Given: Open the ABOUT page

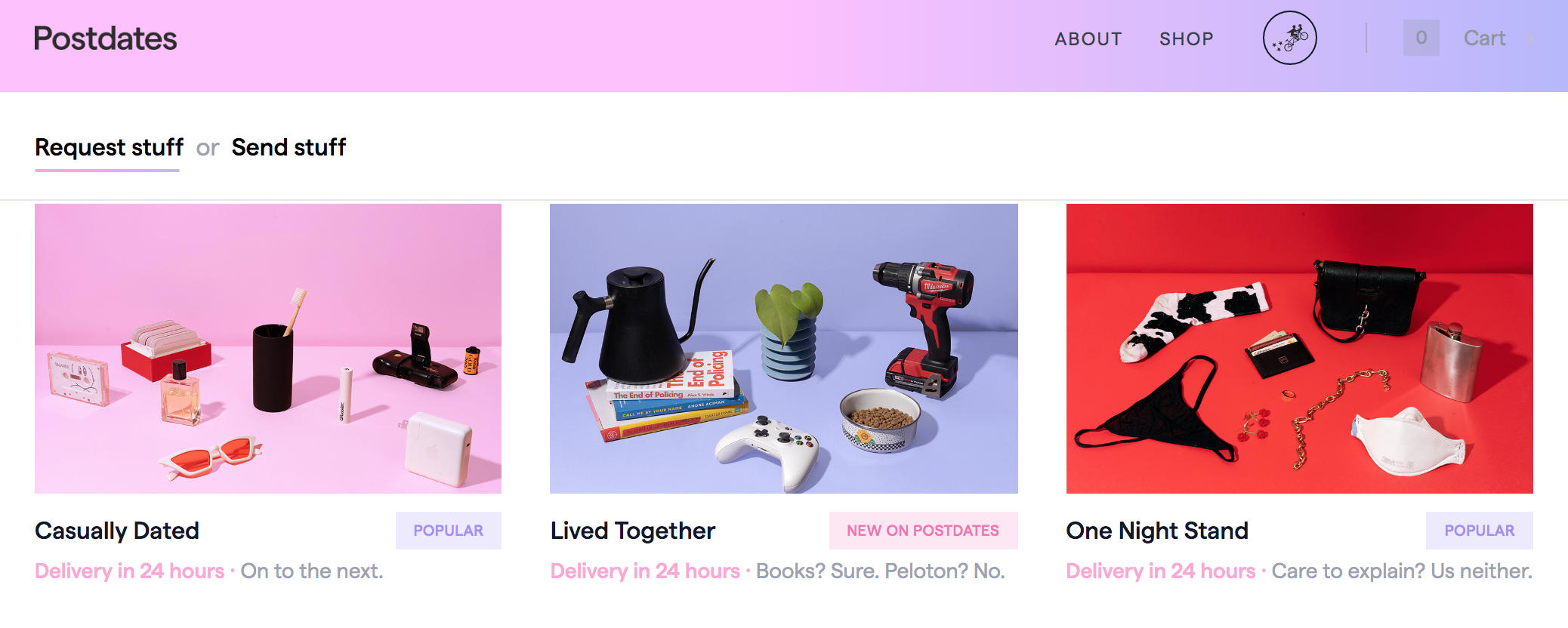Looking at the screenshot, I should click(x=1088, y=38).
